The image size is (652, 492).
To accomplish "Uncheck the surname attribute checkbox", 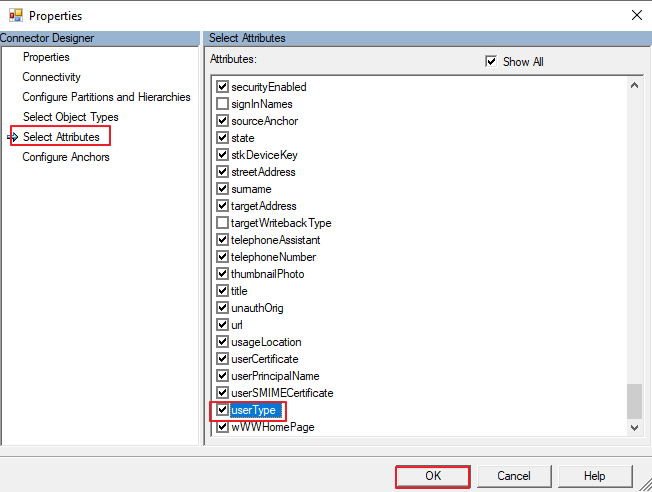I will point(222,189).
